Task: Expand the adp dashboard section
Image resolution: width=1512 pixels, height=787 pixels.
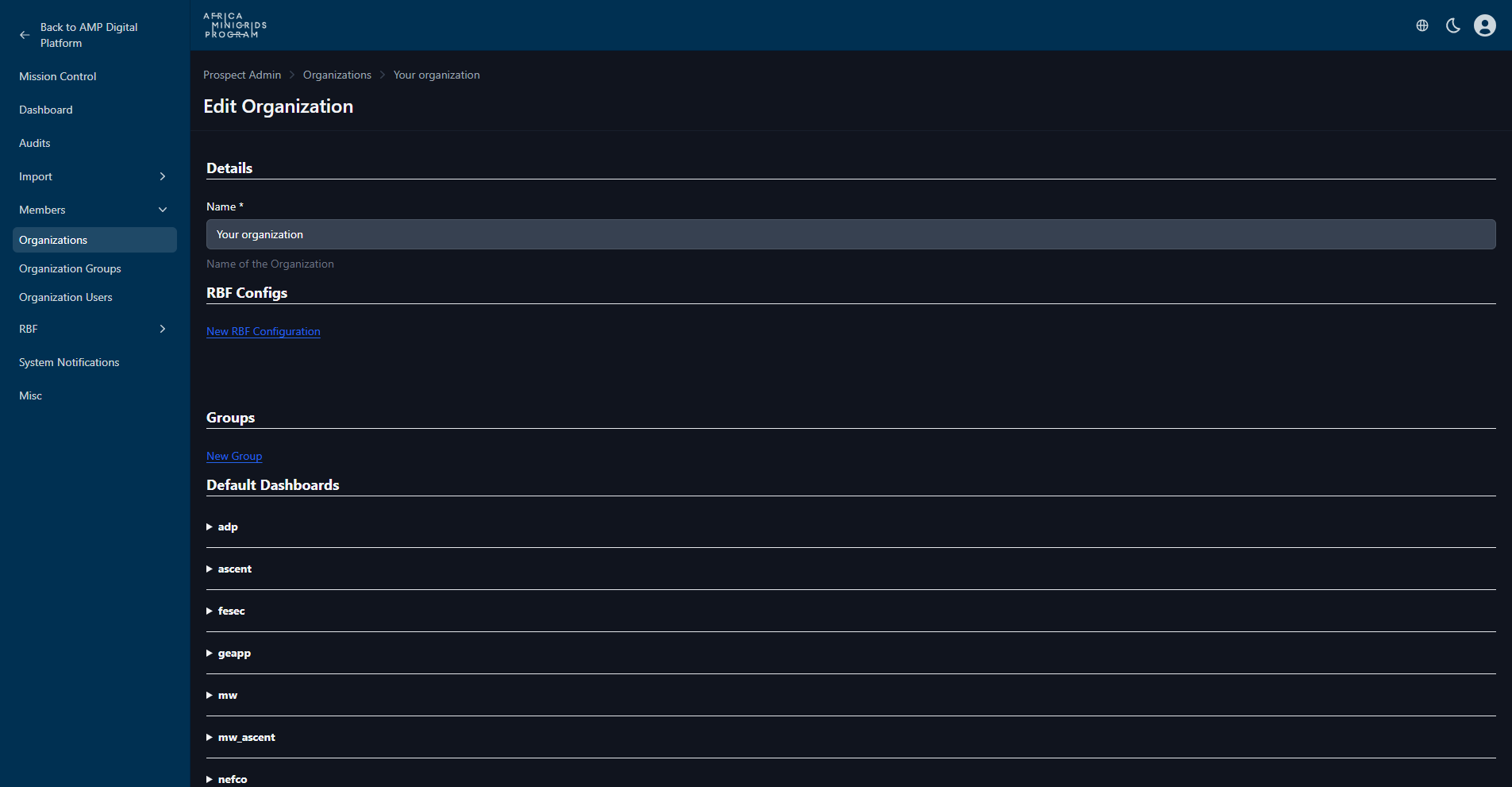Action: pyautogui.click(x=222, y=527)
